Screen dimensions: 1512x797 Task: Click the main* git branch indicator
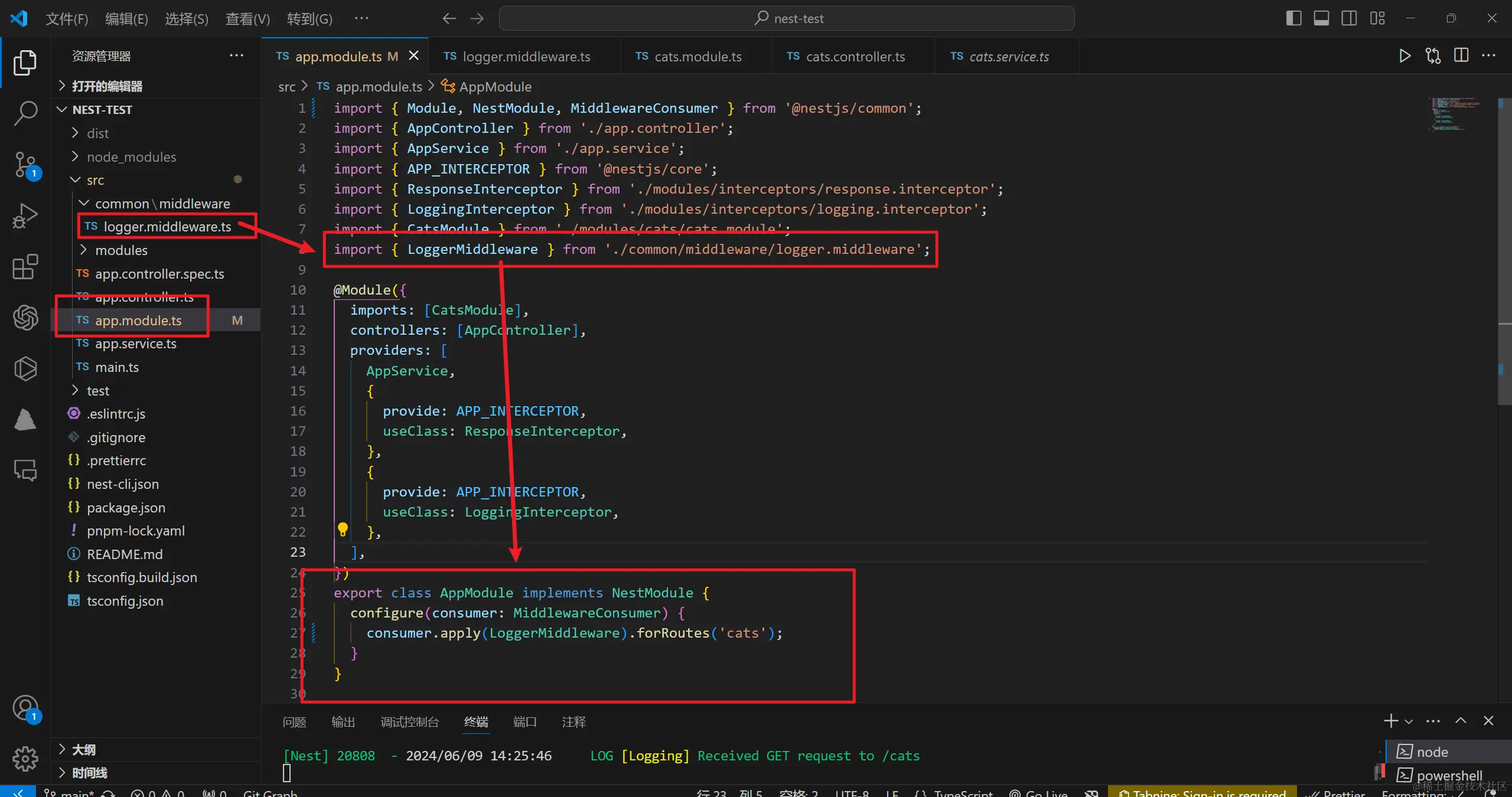[70, 793]
